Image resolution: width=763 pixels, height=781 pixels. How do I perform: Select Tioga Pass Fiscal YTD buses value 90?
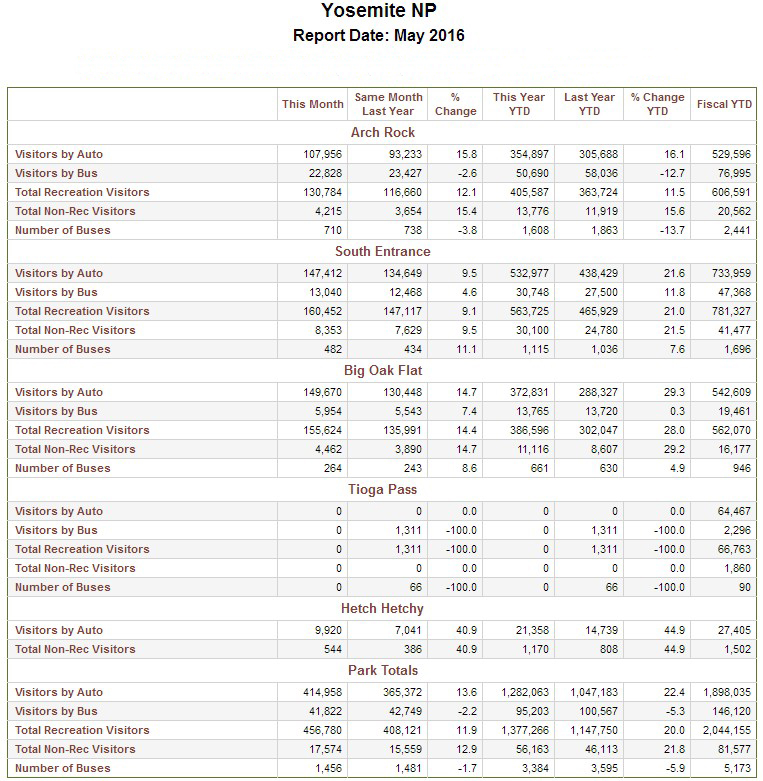click(745, 587)
